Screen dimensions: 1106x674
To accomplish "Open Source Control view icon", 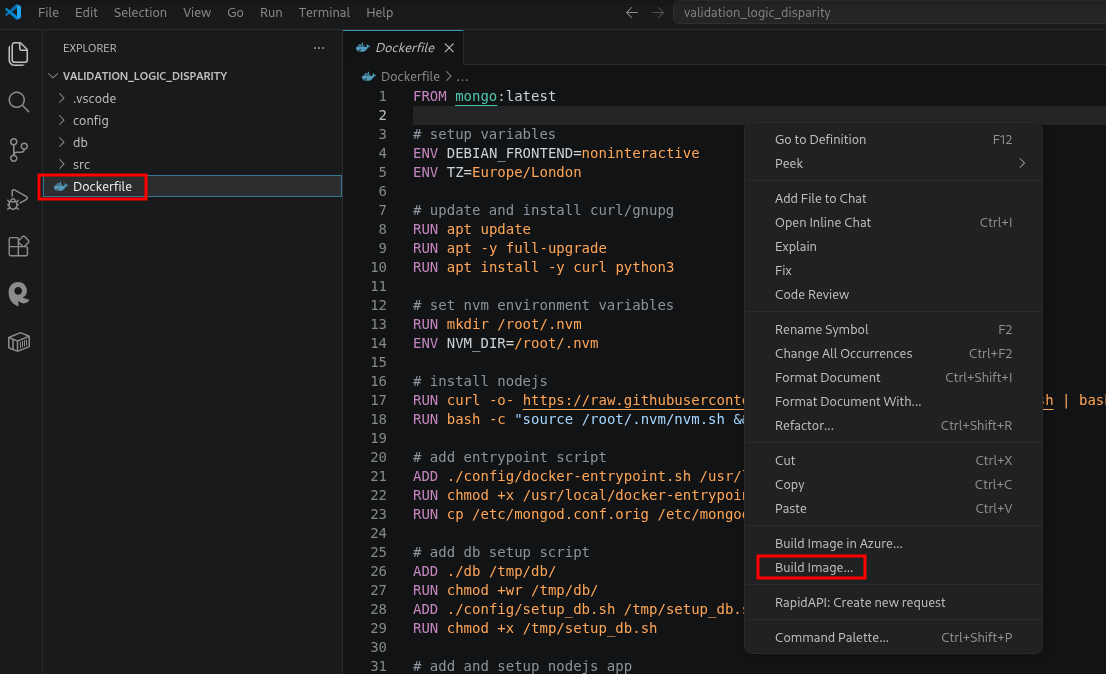I will (18, 150).
